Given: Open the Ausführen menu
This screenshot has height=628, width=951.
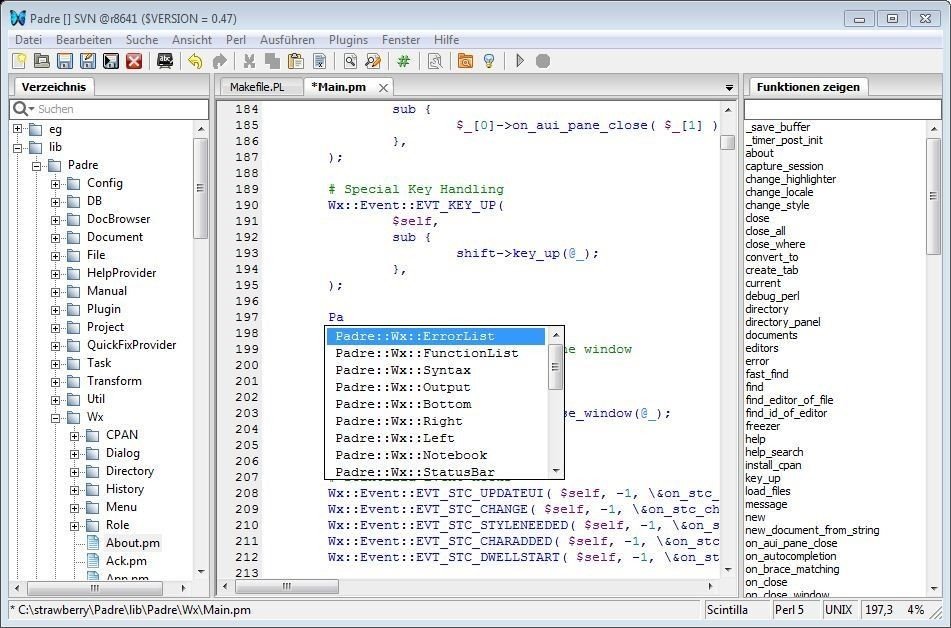Looking at the screenshot, I should coord(287,39).
